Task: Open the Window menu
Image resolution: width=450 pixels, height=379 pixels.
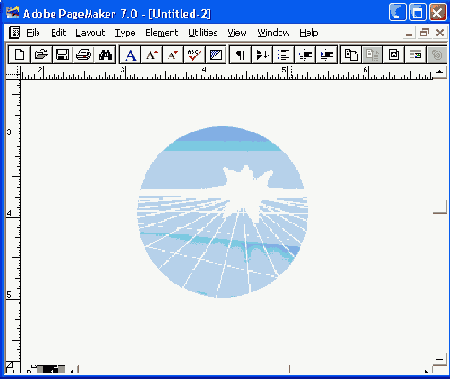Action: coord(273,33)
